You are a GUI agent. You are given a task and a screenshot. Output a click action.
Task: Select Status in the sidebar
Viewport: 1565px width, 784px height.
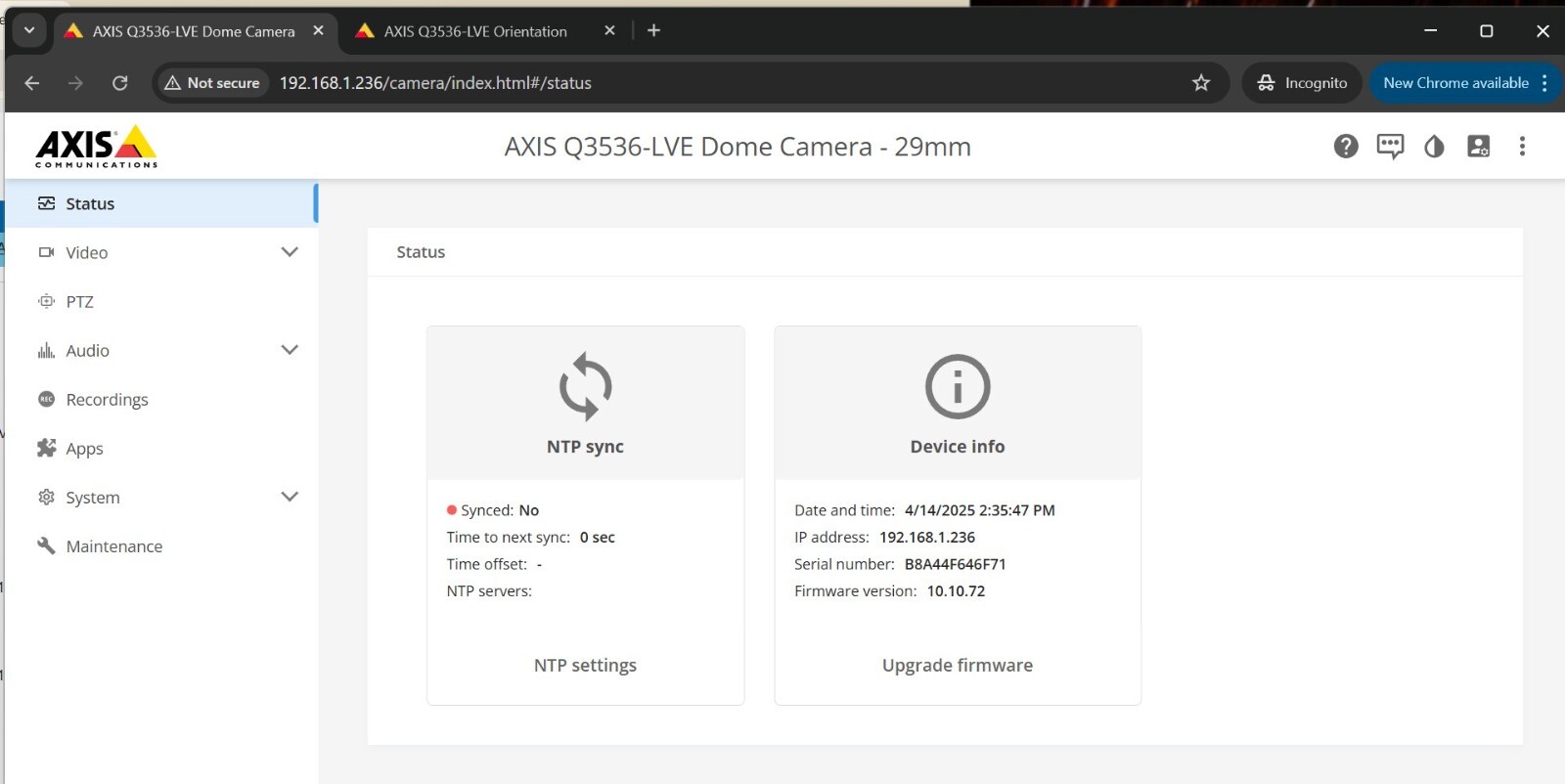(161, 203)
